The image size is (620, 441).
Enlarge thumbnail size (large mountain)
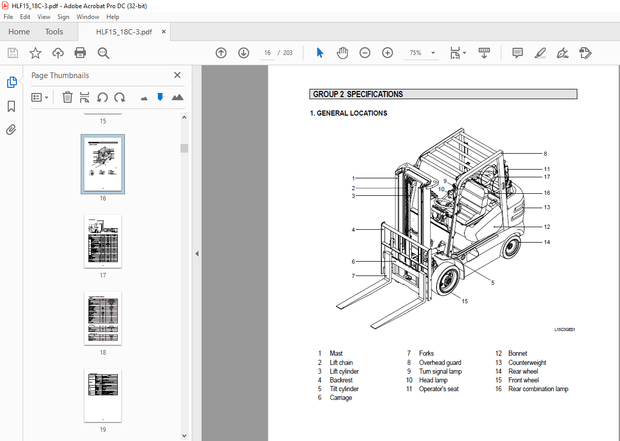tap(178, 97)
